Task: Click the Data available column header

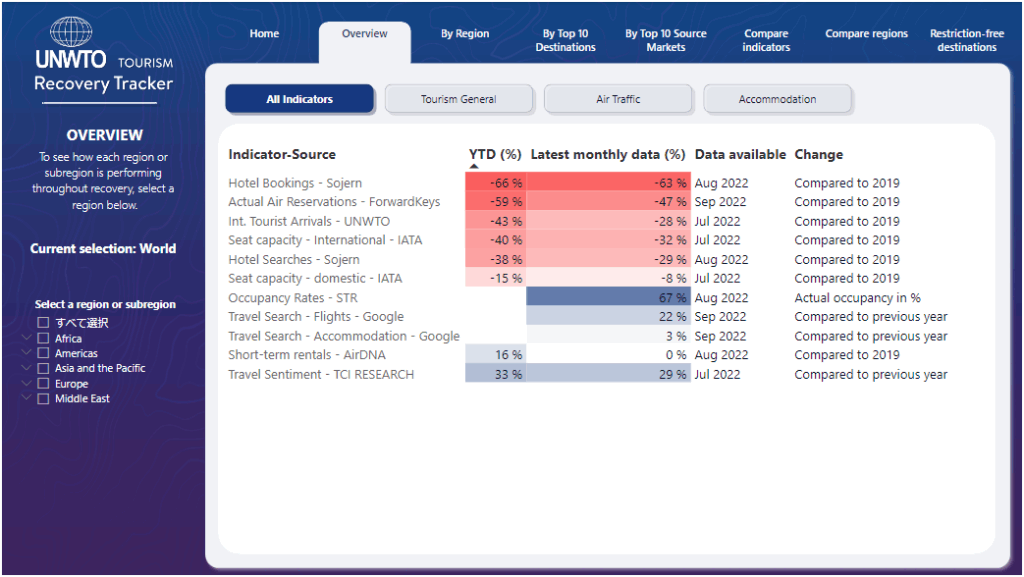Action: [741, 155]
